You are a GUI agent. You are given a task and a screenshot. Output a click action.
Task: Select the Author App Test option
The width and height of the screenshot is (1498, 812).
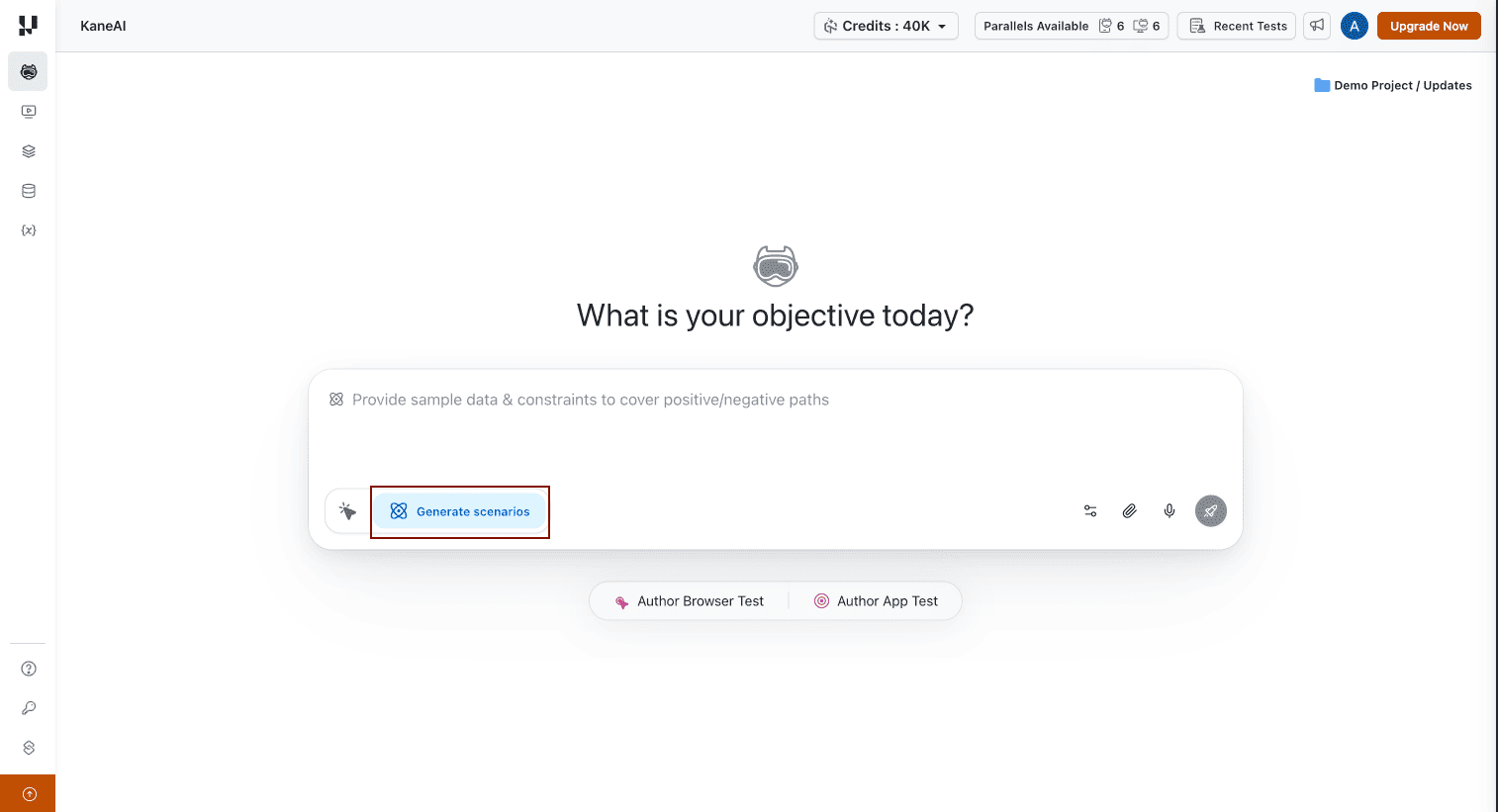pyautogui.click(x=876, y=601)
